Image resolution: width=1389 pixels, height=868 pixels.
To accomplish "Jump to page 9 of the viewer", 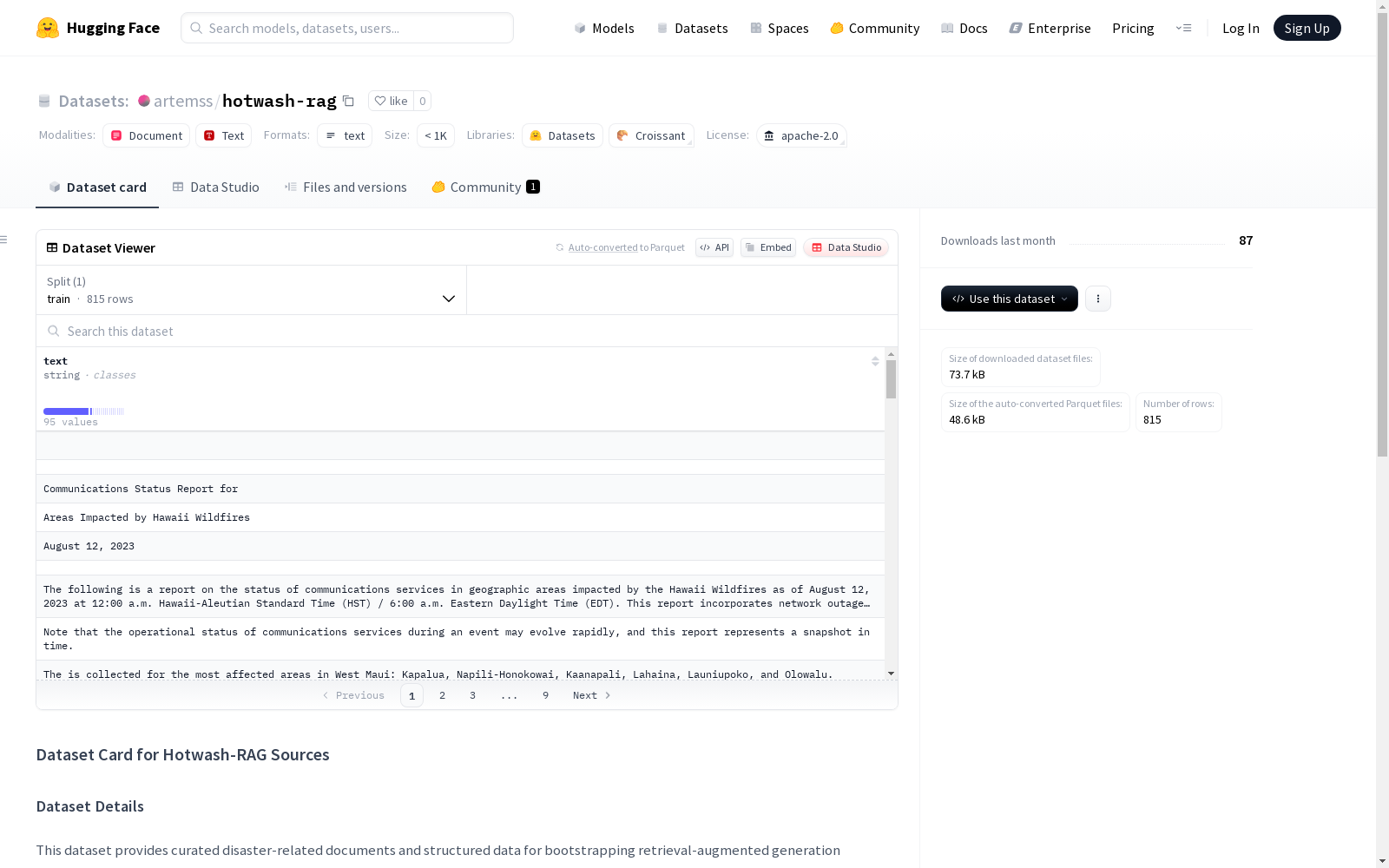I will (x=546, y=695).
